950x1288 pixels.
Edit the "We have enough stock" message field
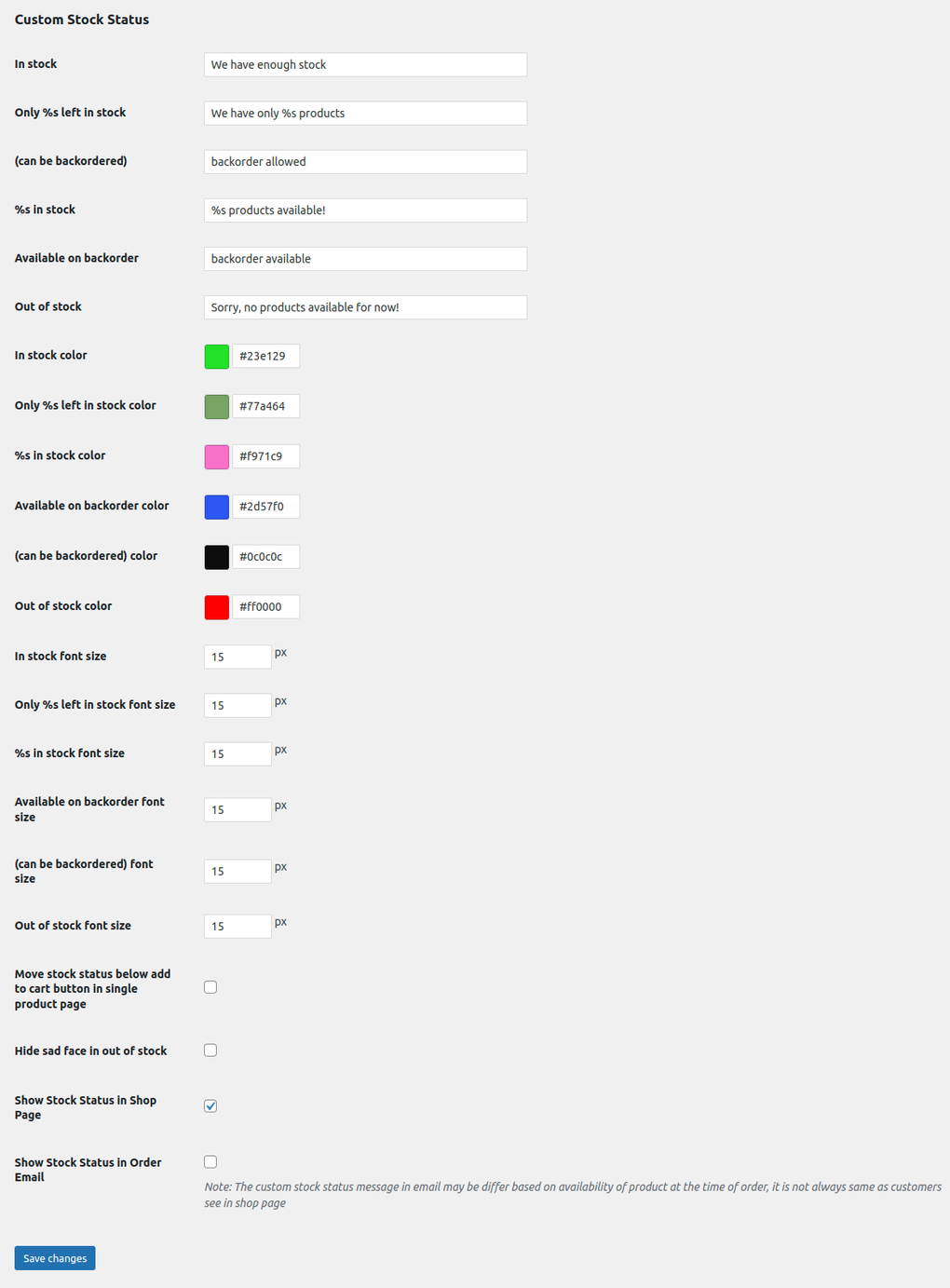point(365,64)
